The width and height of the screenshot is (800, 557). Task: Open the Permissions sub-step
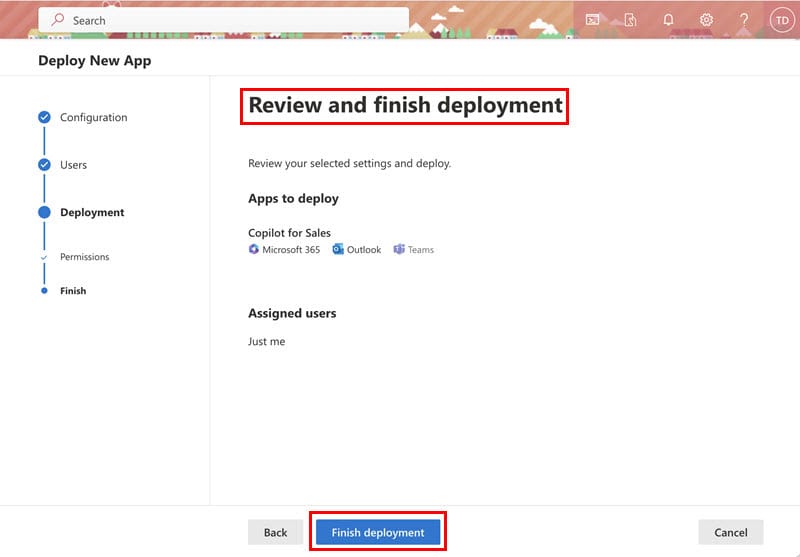click(x=85, y=257)
